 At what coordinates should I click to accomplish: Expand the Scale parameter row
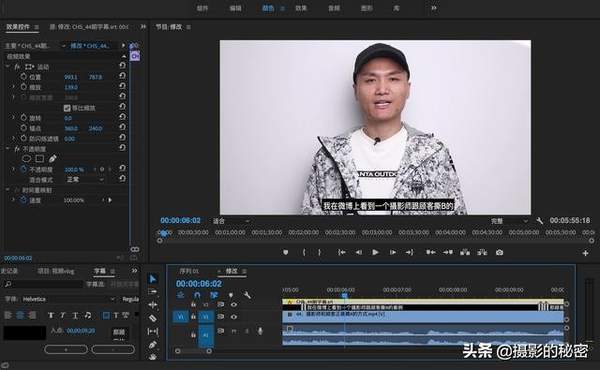[x=13, y=87]
